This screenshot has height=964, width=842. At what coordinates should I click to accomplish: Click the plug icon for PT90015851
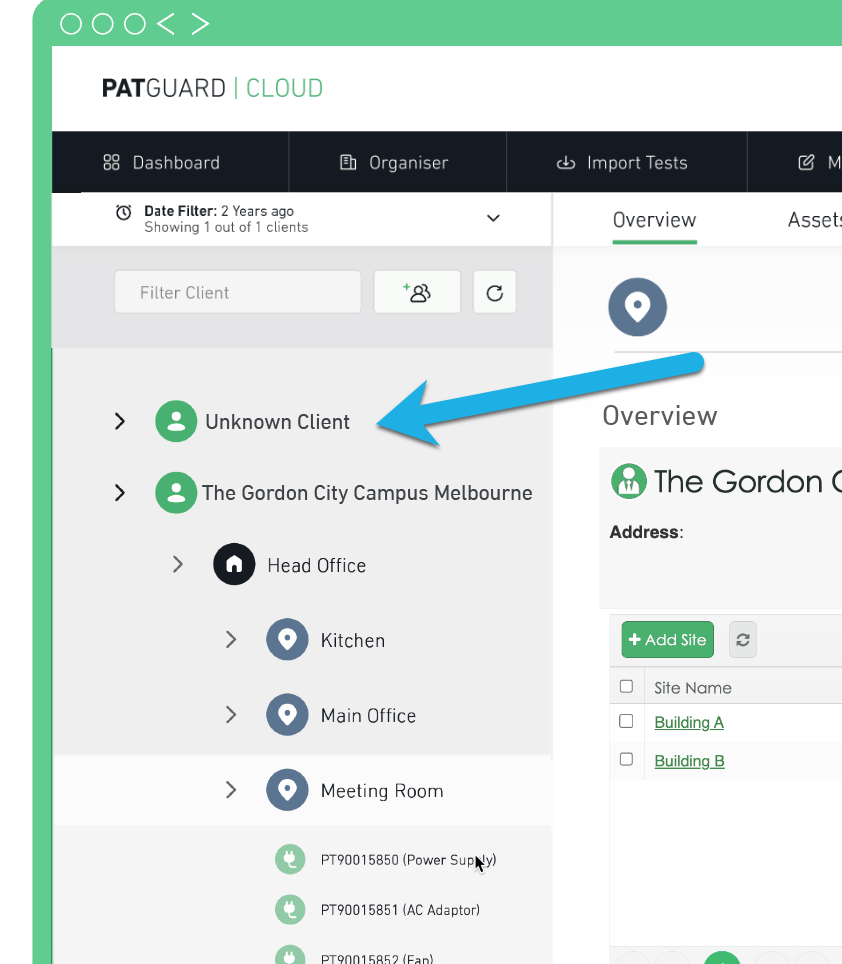[290, 909]
